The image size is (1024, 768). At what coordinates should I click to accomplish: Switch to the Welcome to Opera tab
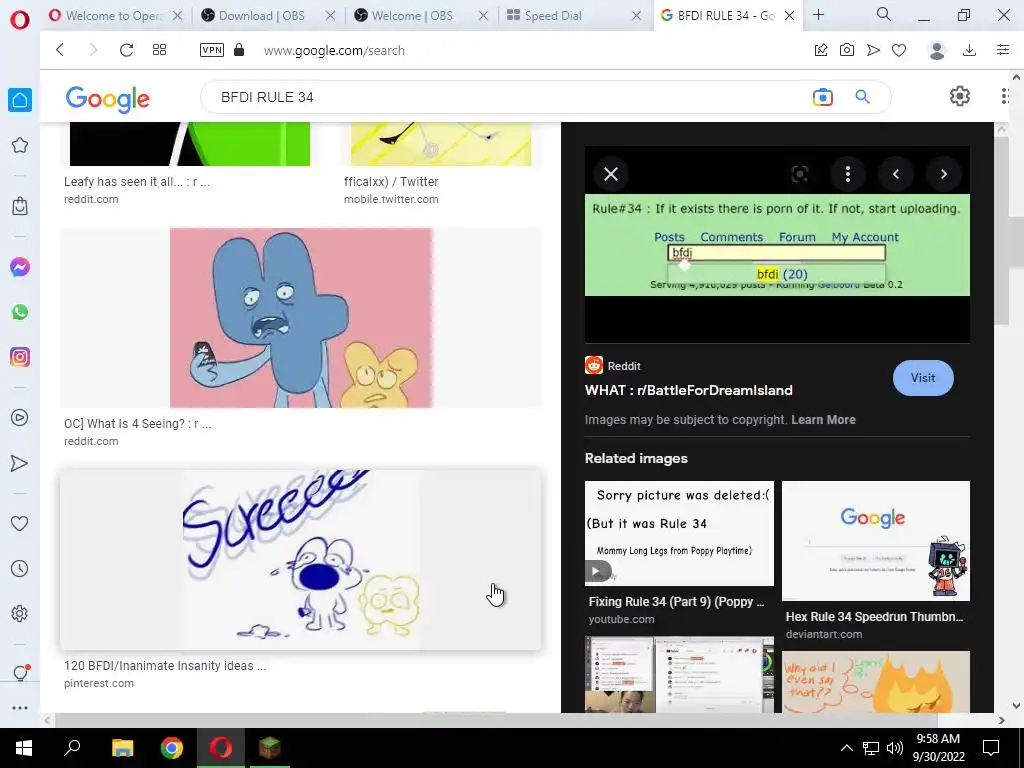coord(115,16)
